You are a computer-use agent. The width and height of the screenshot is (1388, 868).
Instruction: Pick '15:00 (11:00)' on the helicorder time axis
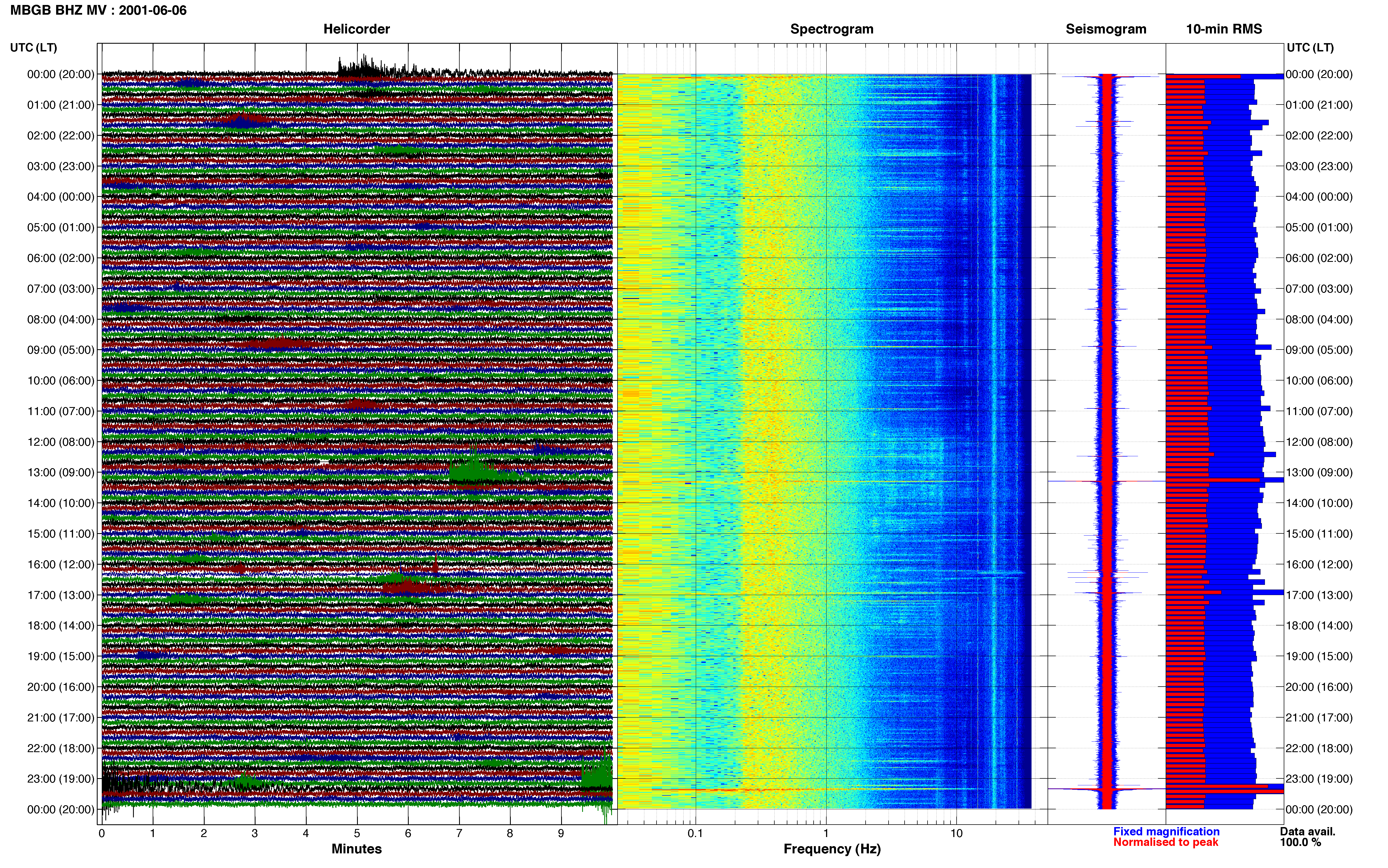pyautogui.click(x=61, y=534)
